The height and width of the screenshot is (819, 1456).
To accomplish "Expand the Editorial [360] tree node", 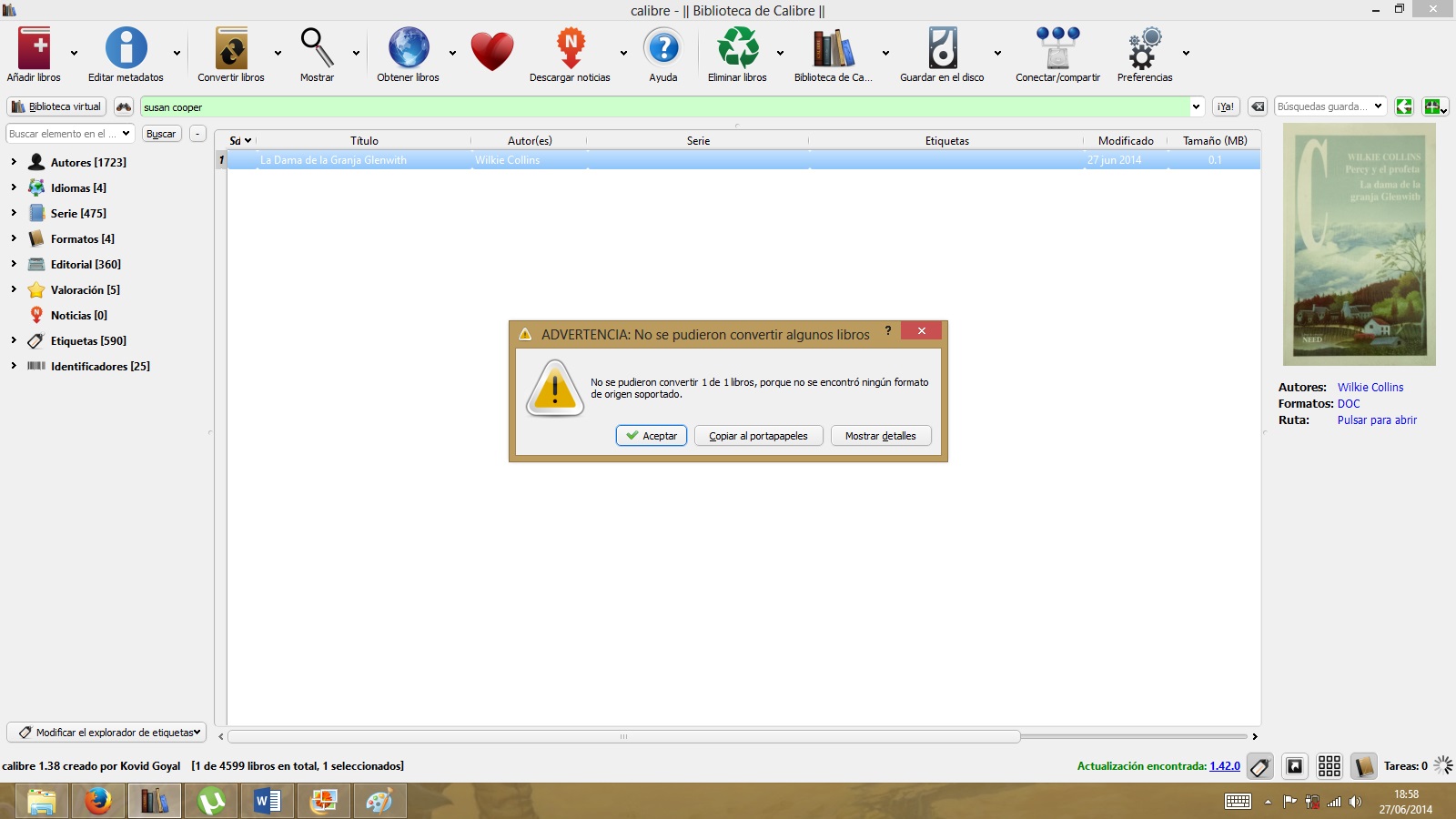I will click(14, 264).
